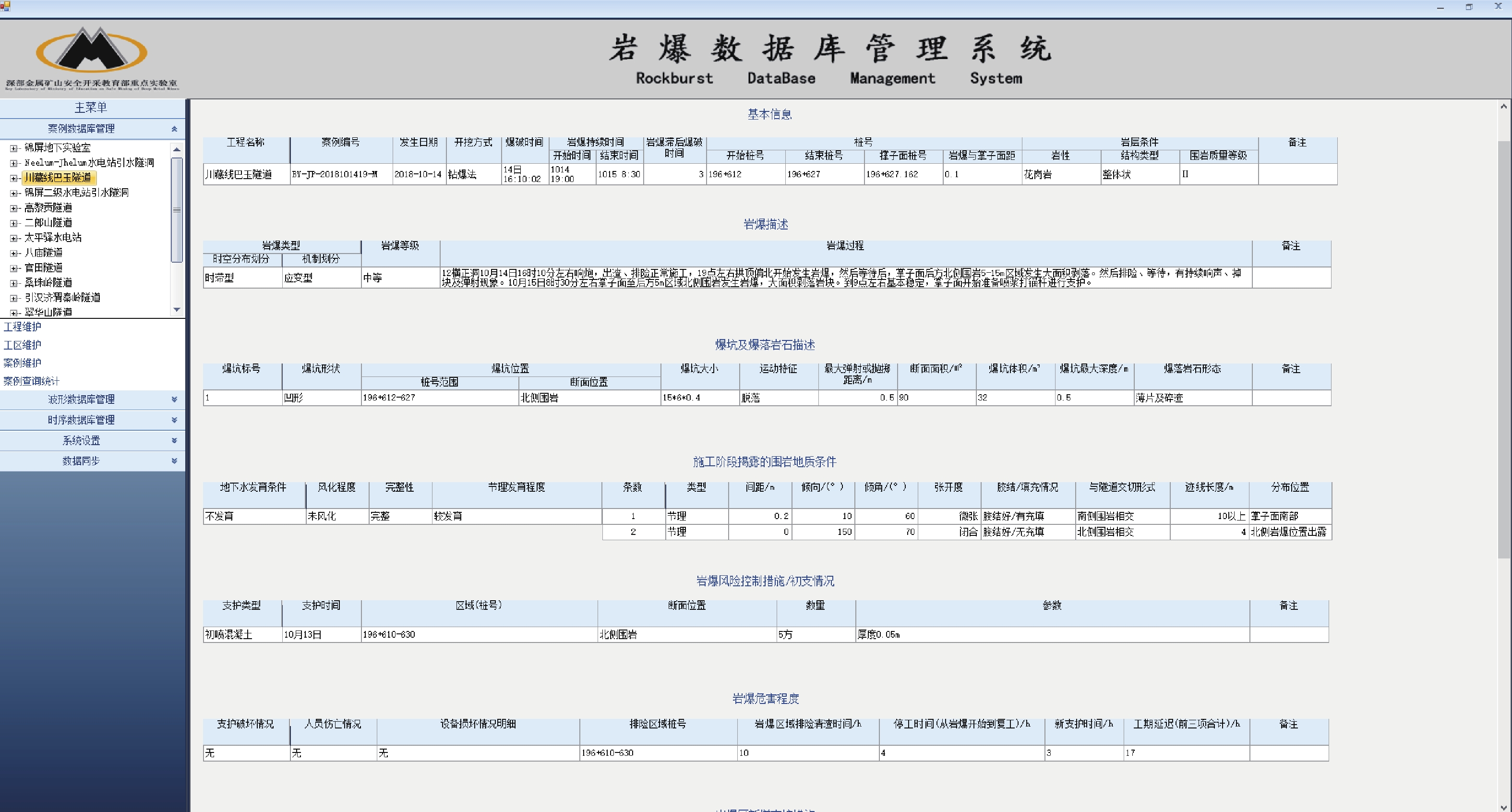
Task: Click the collapse chevron on 案例数据库管理 header
Action: (174, 129)
